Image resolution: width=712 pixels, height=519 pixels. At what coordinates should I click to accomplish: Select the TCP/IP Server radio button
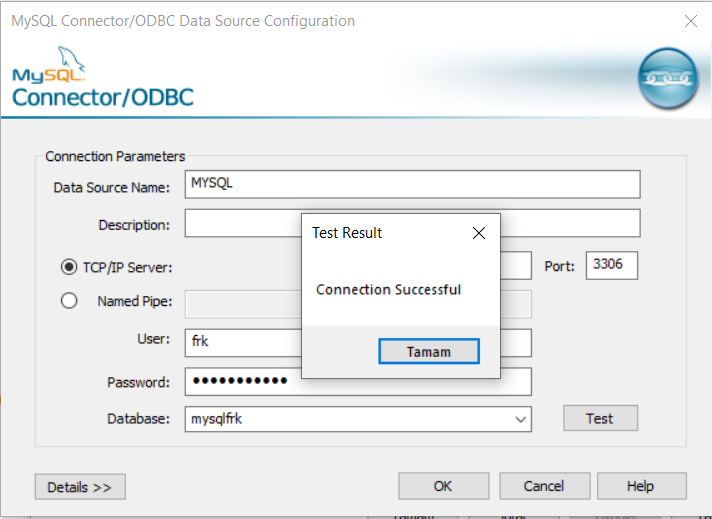tap(69, 267)
